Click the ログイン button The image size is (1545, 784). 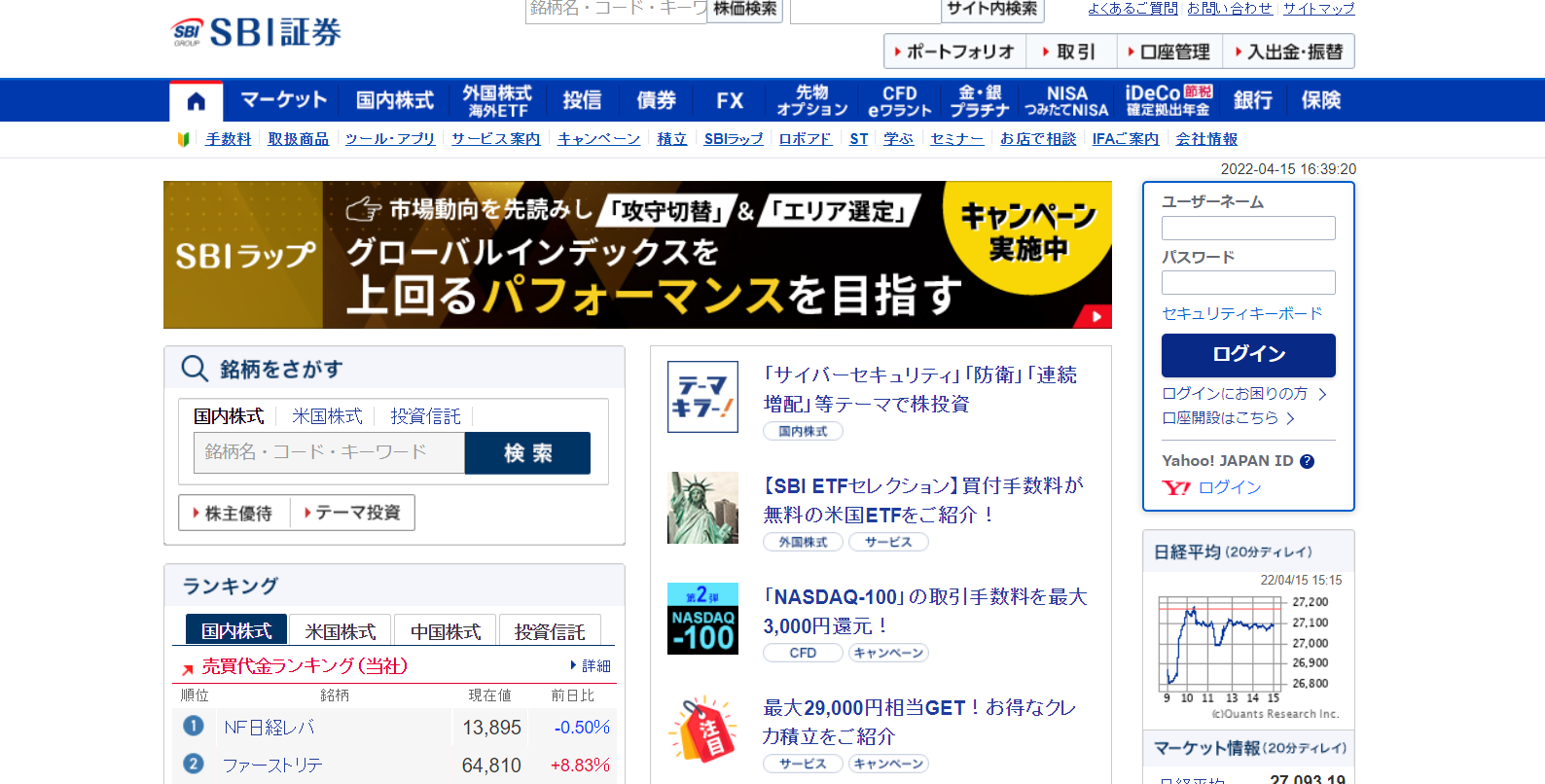[x=1248, y=355]
